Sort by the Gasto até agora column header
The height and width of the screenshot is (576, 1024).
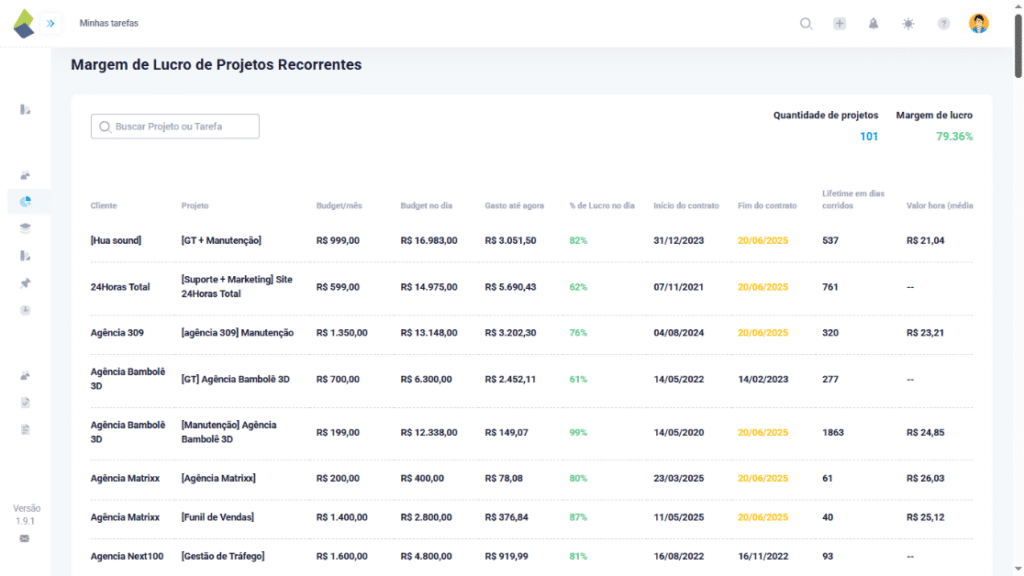tap(514, 206)
